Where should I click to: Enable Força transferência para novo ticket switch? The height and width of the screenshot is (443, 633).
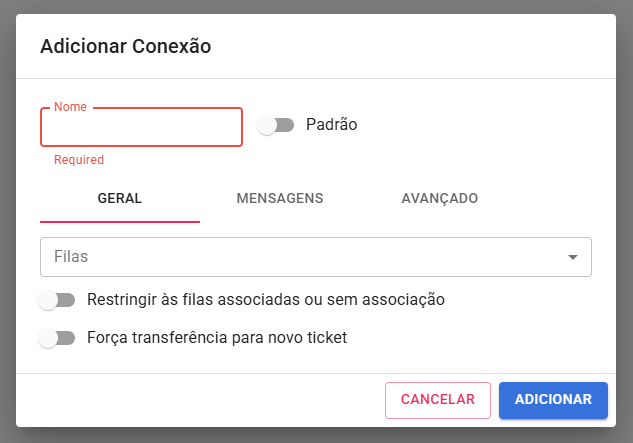tap(57, 338)
